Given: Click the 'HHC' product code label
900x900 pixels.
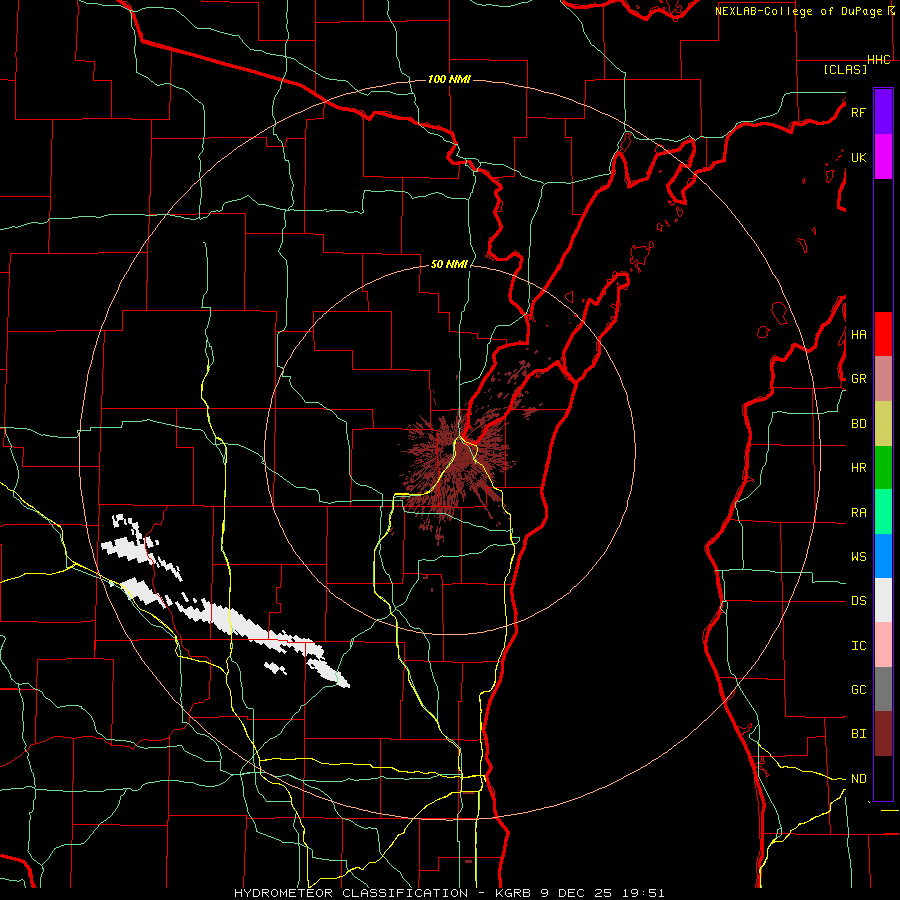Looking at the screenshot, I should 879,60.
